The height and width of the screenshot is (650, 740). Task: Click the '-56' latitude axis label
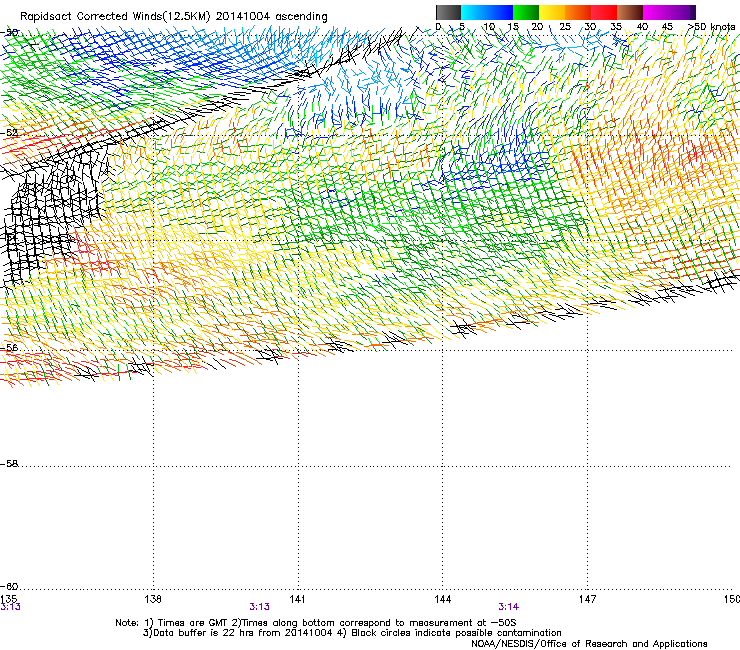click(9, 348)
